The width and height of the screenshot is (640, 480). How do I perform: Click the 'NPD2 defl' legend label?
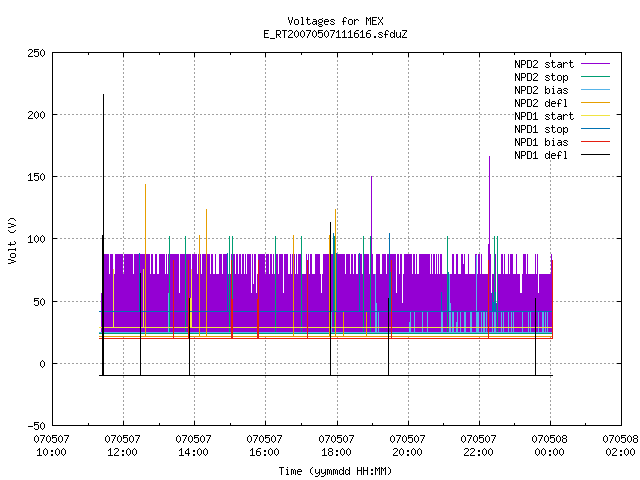tap(541, 103)
